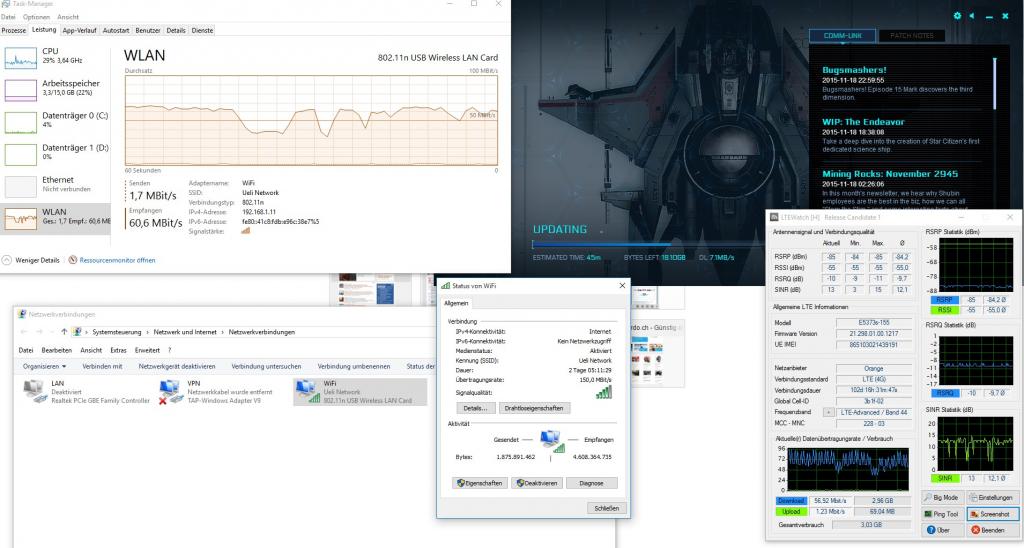Screen dimensions: 1024x548
Task: Select the VPN TAP-Windows adapter icon
Action: [x=171, y=391]
